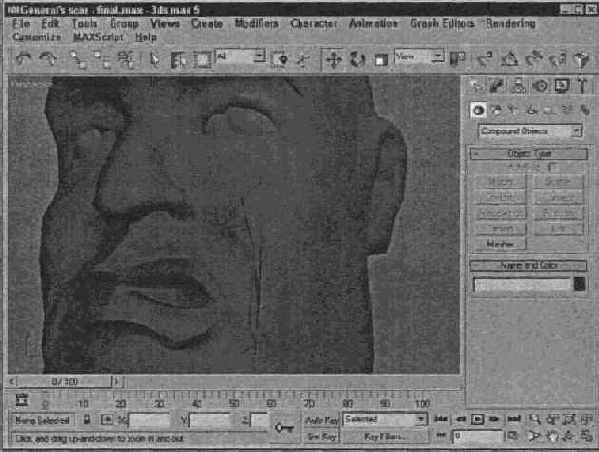
Task: Switch to the Utilities command panel tab
Action: [582, 86]
